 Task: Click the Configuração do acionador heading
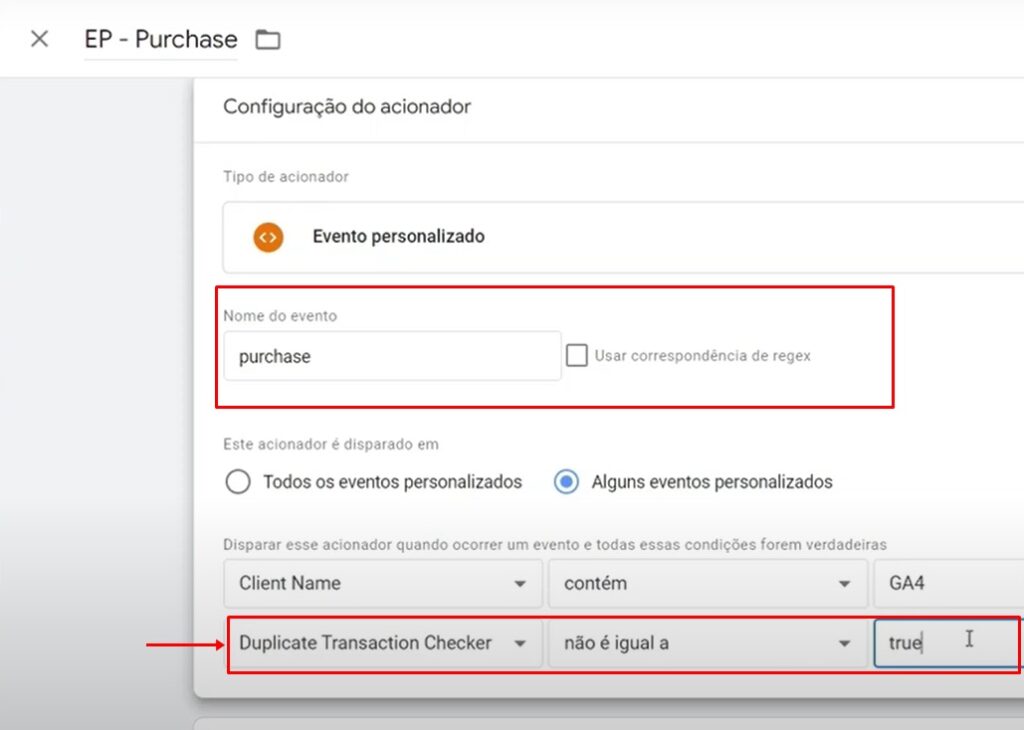347,106
